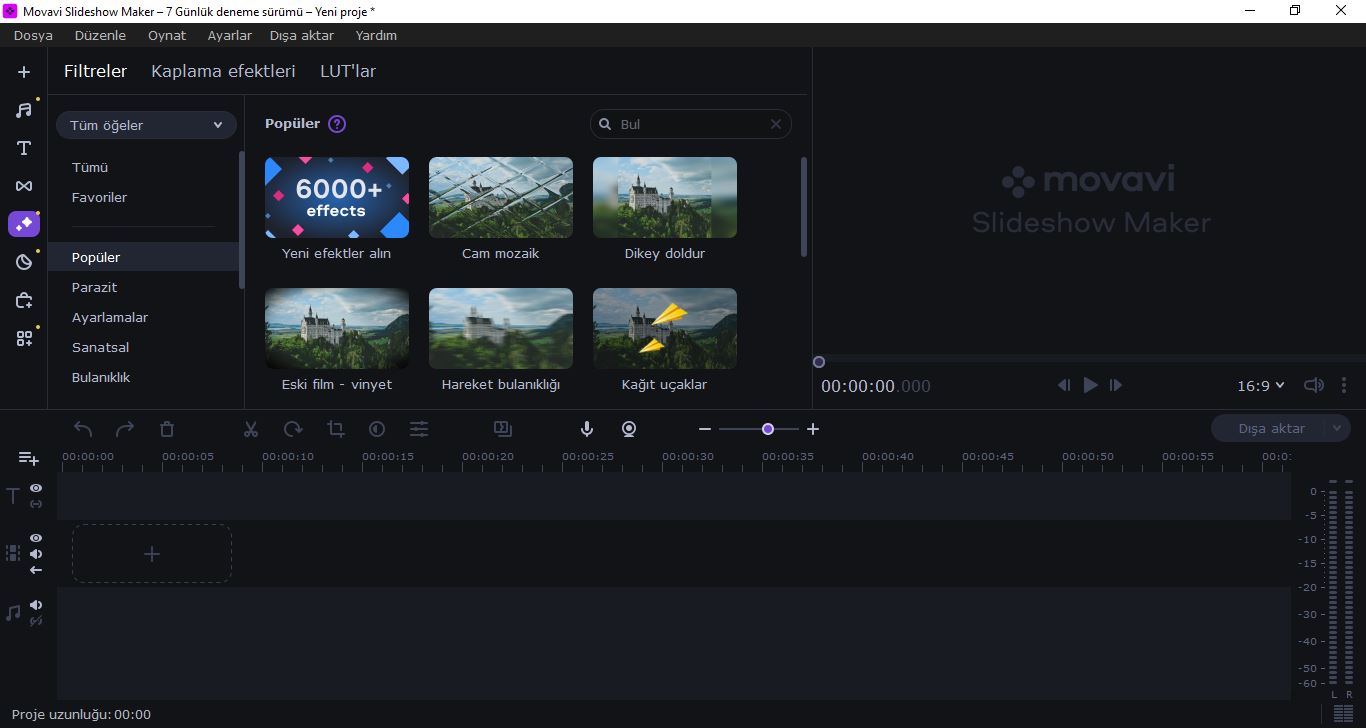The width and height of the screenshot is (1366, 728).
Task: Open the Ayarlar menu
Action: pyautogui.click(x=230, y=35)
